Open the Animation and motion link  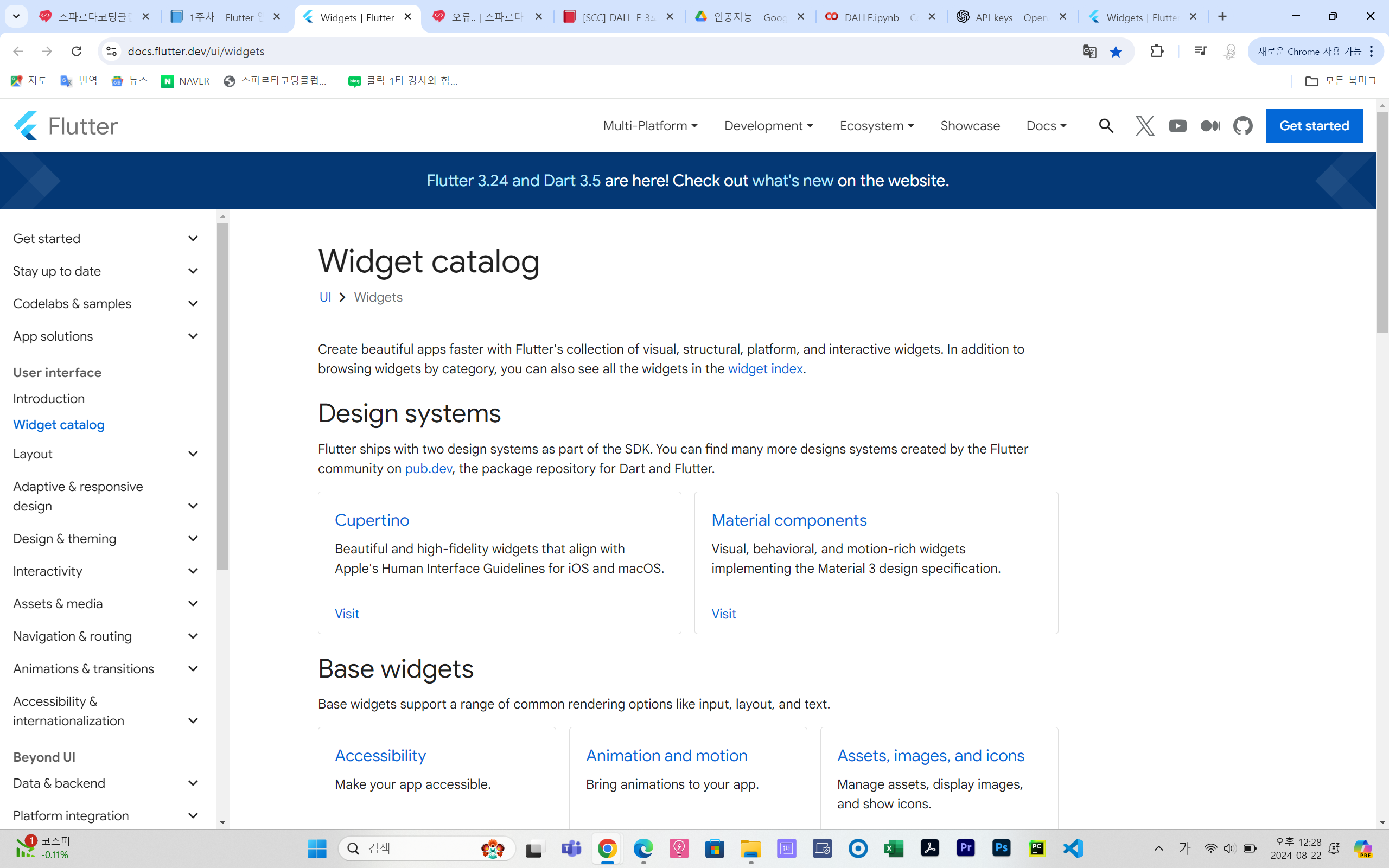coord(666,756)
